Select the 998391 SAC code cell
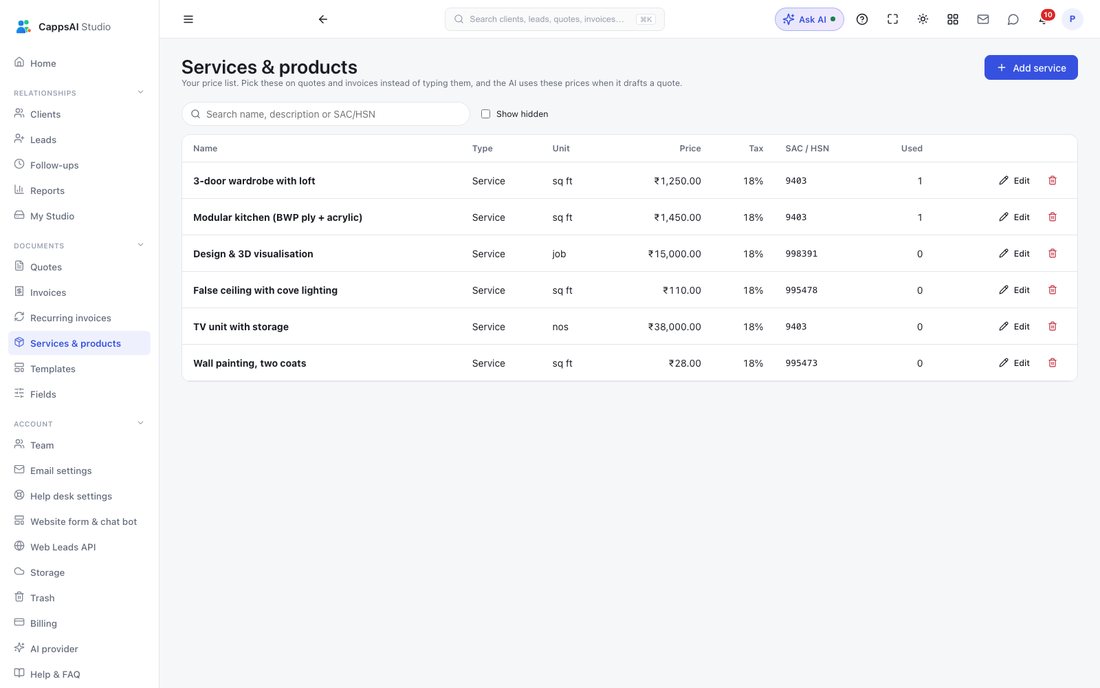Image resolution: width=1100 pixels, height=688 pixels. pyautogui.click(x=801, y=254)
